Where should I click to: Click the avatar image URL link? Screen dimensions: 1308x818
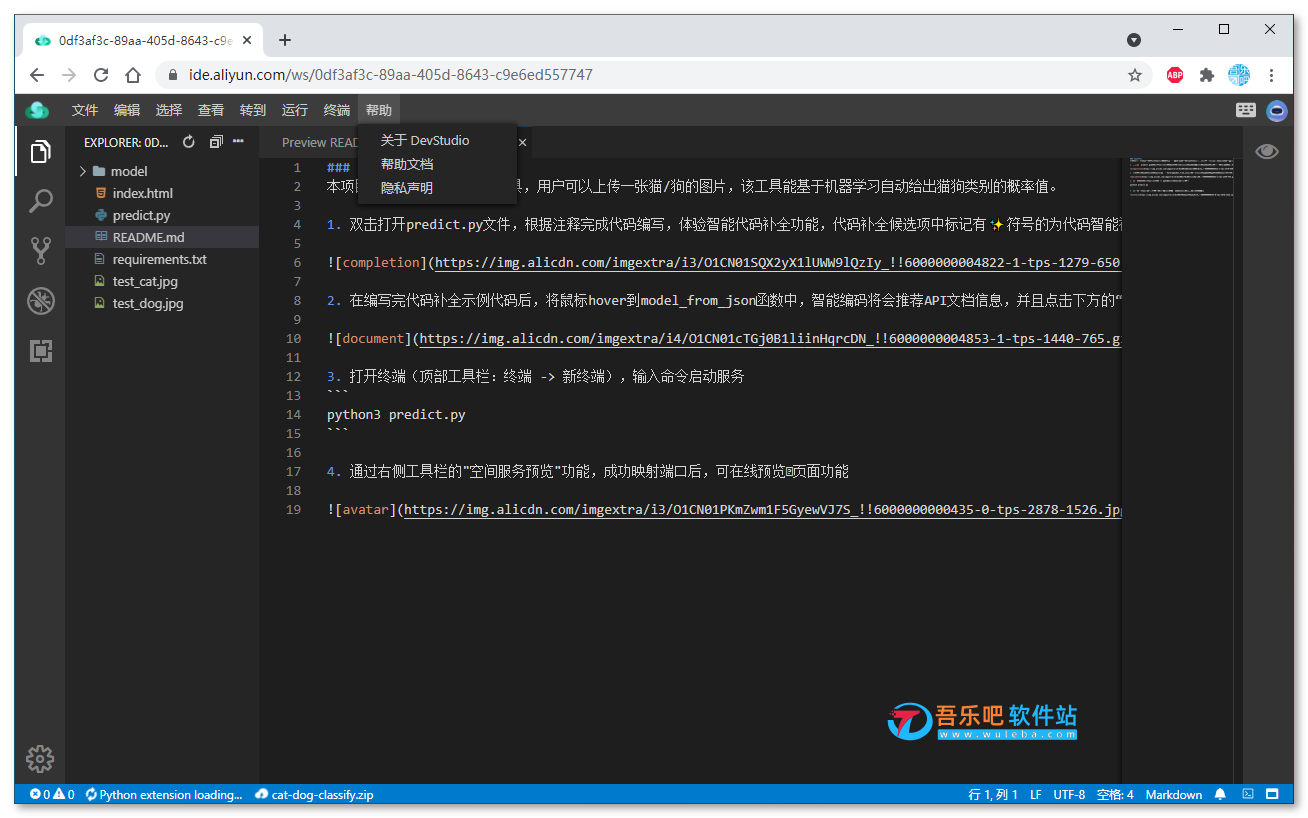click(x=762, y=510)
